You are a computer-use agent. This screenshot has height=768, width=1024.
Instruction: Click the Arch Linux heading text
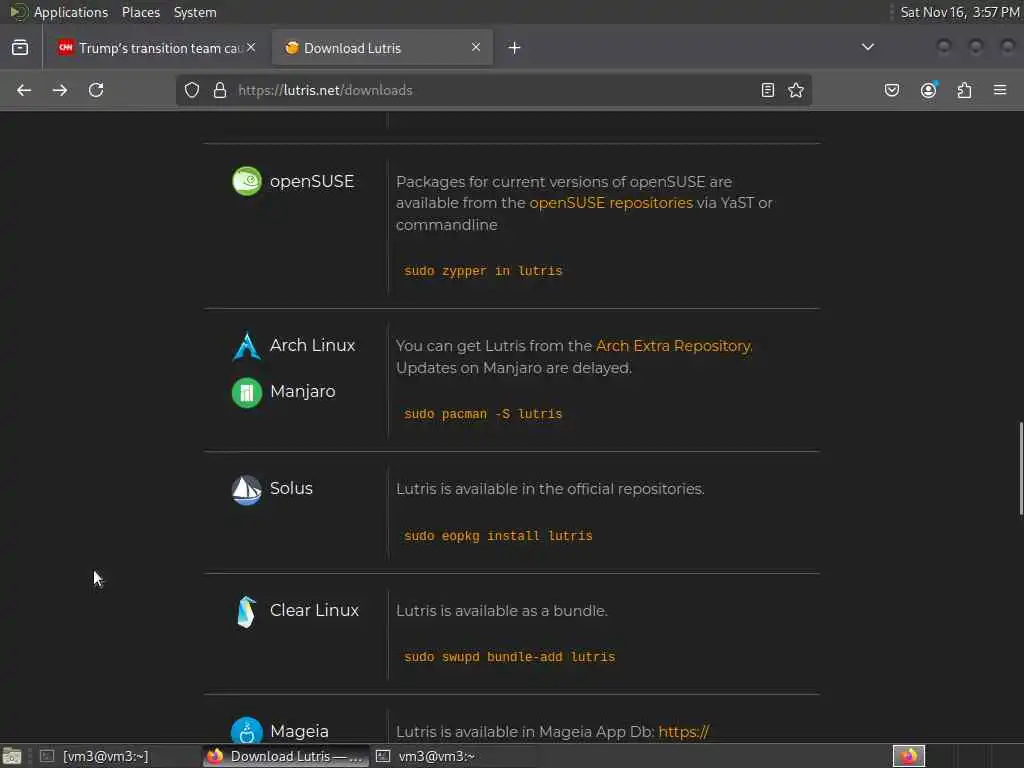pyautogui.click(x=312, y=345)
